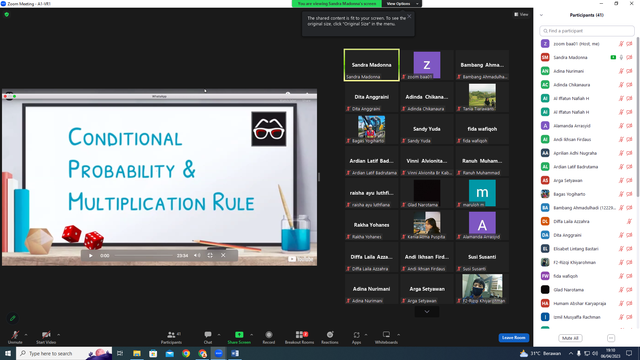The image size is (640, 360).
Task: Open the Reactions icon
Action: click(x=330, y=335)
